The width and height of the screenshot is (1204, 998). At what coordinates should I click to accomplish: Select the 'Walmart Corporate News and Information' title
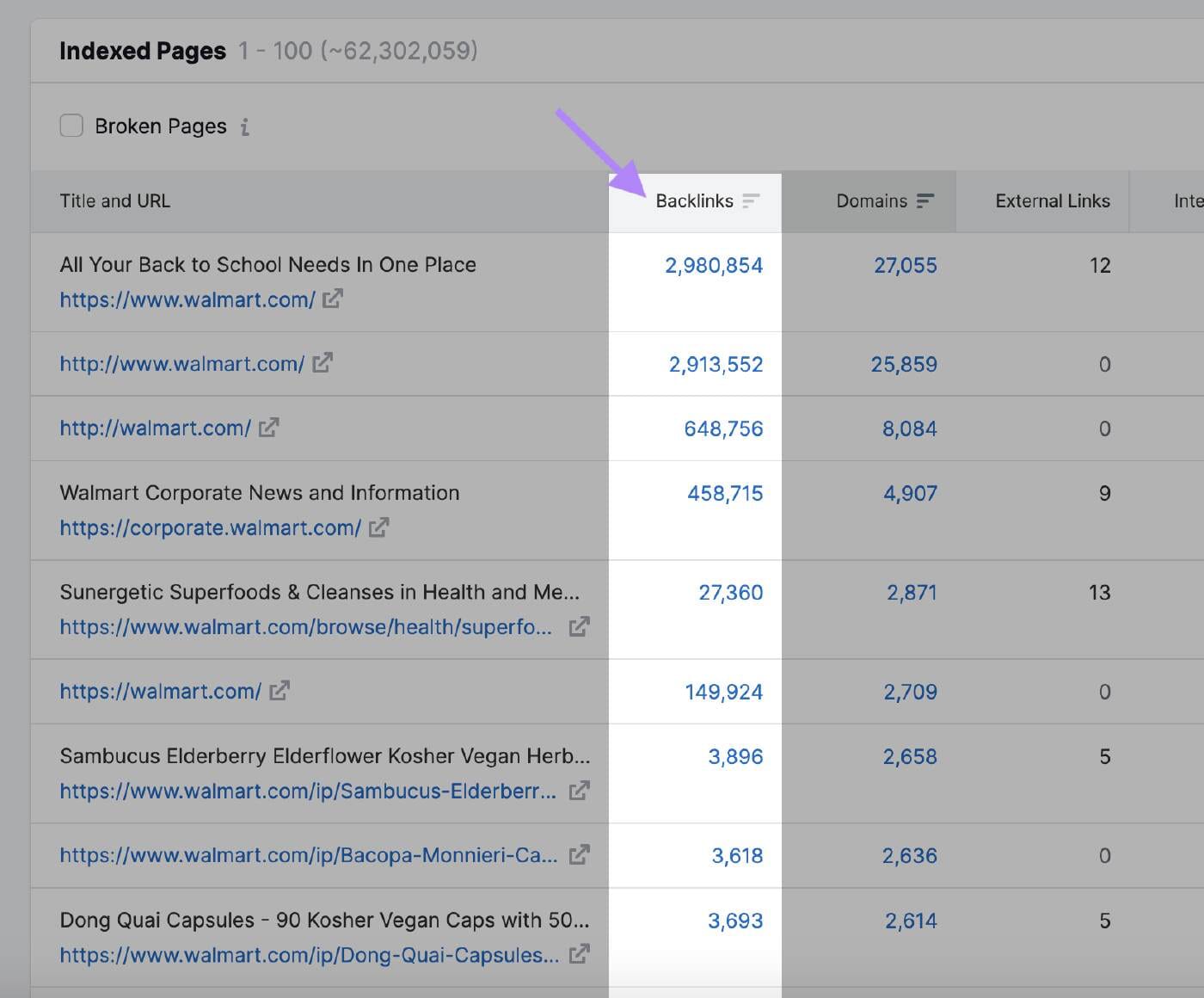tap(260, 493)
